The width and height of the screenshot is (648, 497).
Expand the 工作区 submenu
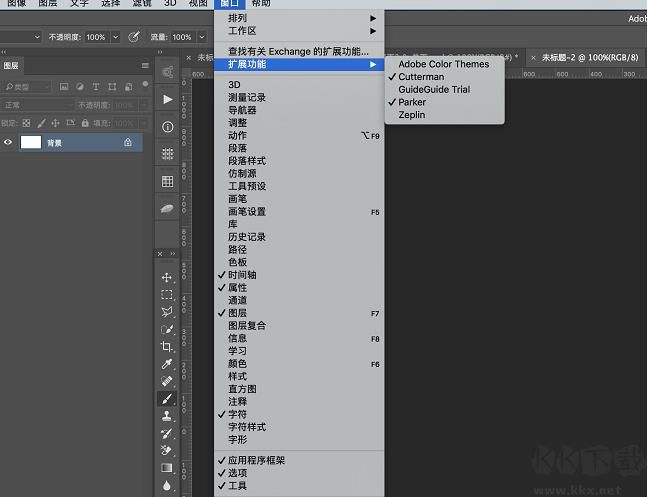[x=299, y=31]
